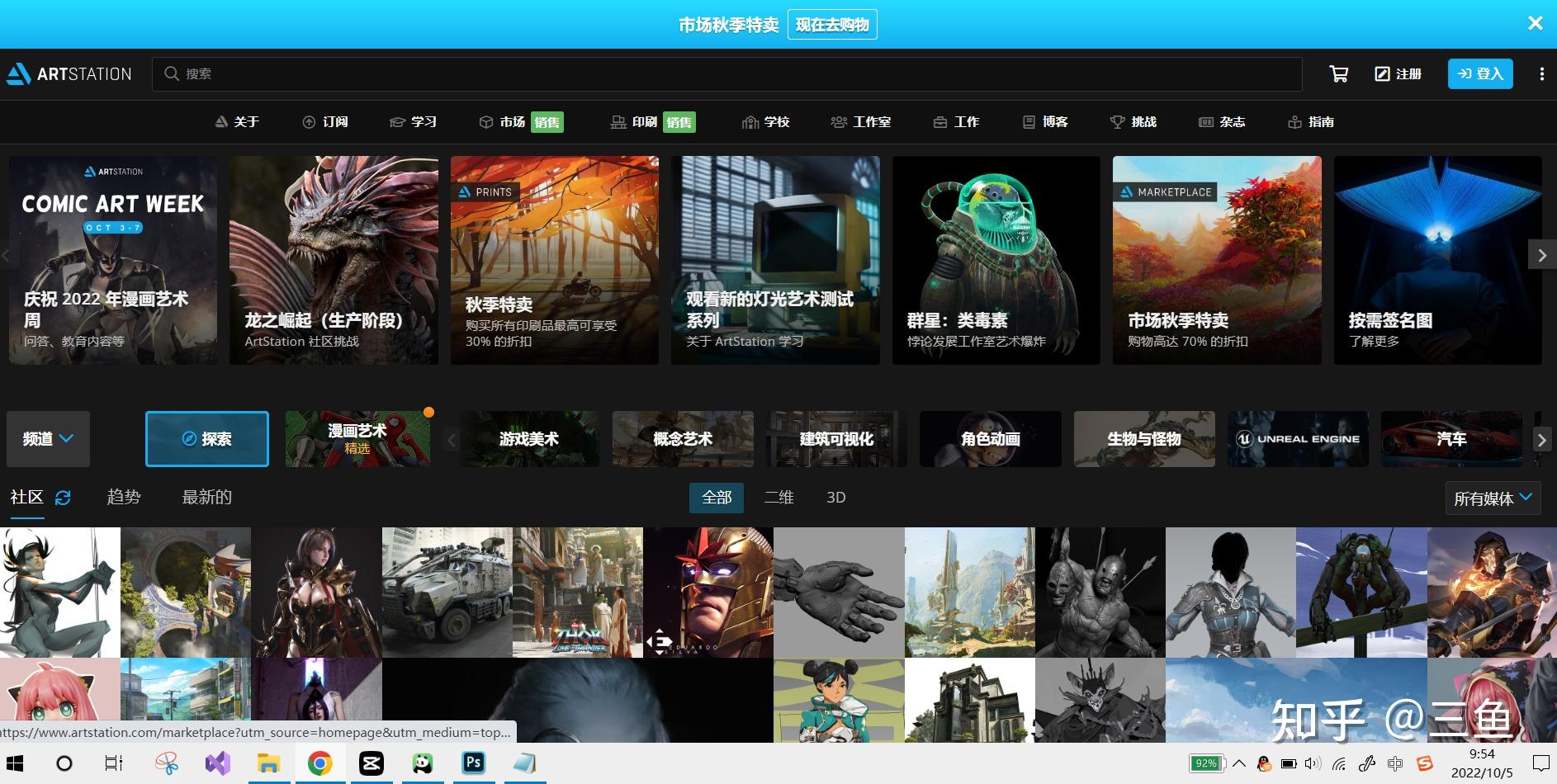Open the 工作 jobs menu item

(x=956, y=122)
